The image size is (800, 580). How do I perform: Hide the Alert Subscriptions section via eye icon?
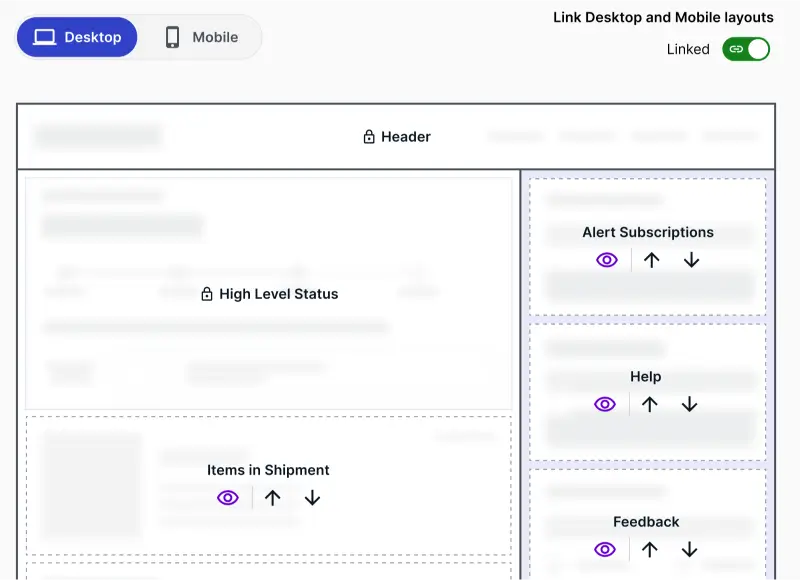coord(607,260)
